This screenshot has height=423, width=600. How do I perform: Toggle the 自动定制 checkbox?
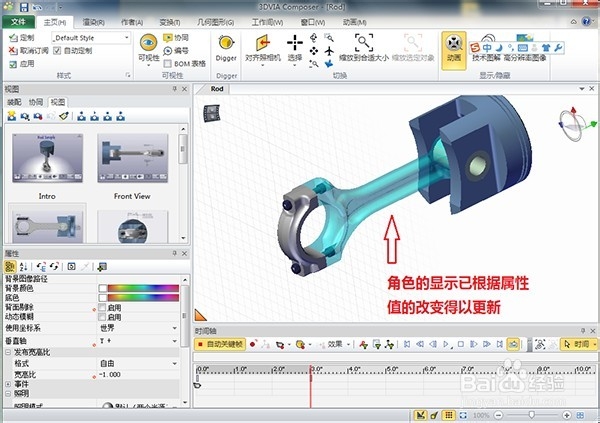tap(57, 51)
